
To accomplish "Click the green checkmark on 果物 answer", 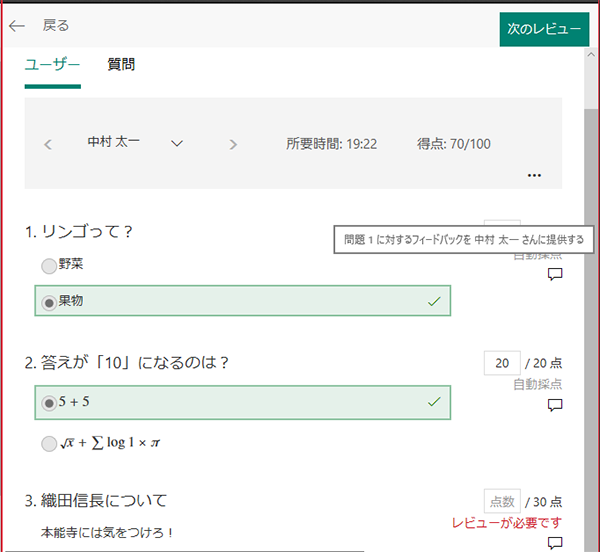I will [x=434, y=301].
